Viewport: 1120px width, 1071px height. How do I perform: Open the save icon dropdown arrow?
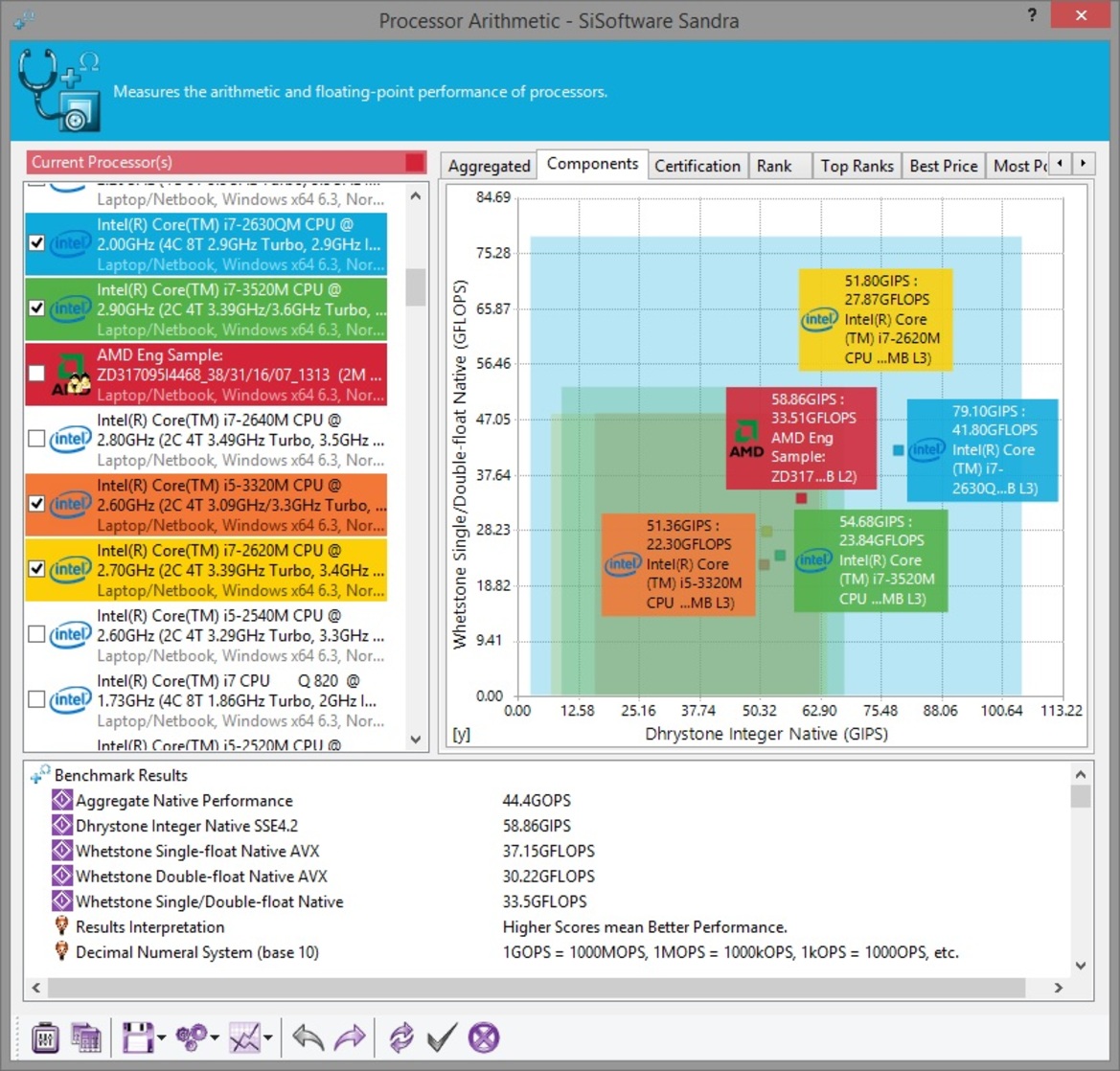click(161, 1038)
